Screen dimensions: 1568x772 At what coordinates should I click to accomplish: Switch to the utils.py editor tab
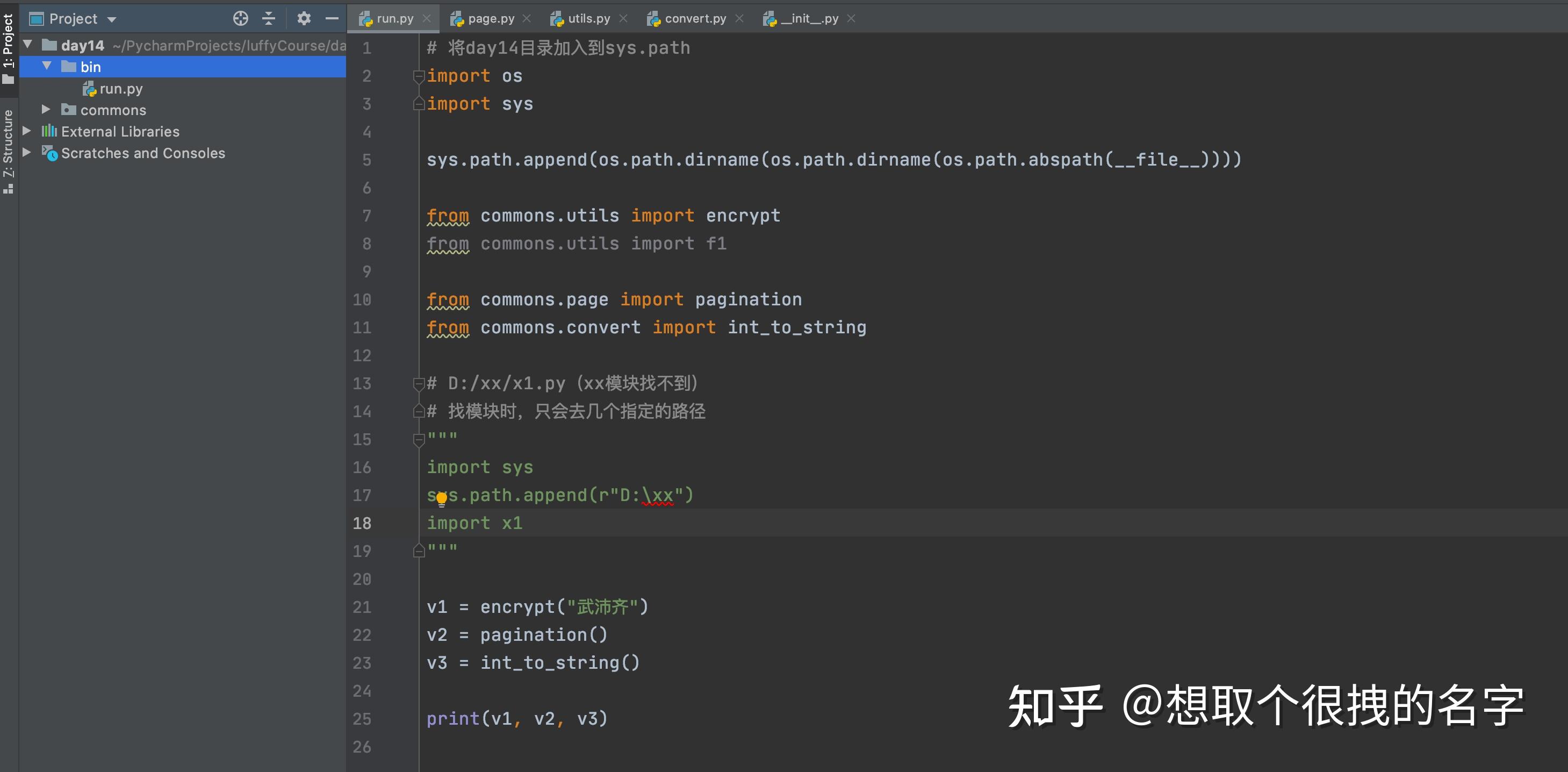[588, 18]
